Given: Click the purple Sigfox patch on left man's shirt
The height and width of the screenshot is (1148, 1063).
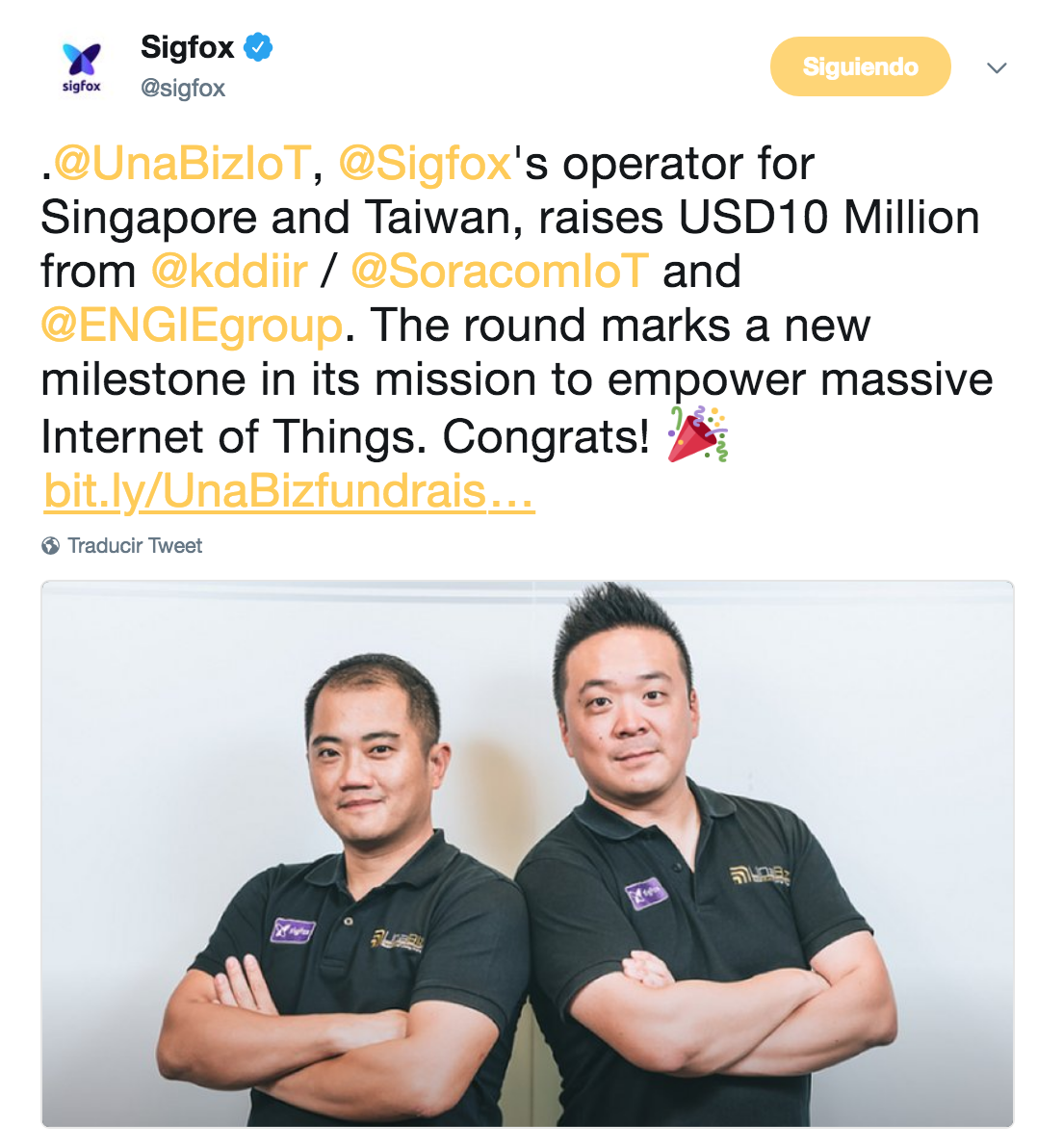Looking at the screenshot, I should (293, 930).
